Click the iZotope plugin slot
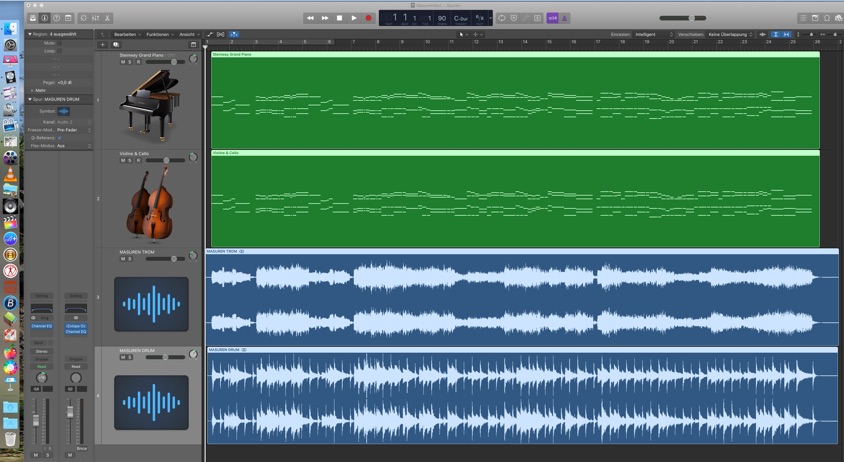The image size is (844, 462). (76, 326)
